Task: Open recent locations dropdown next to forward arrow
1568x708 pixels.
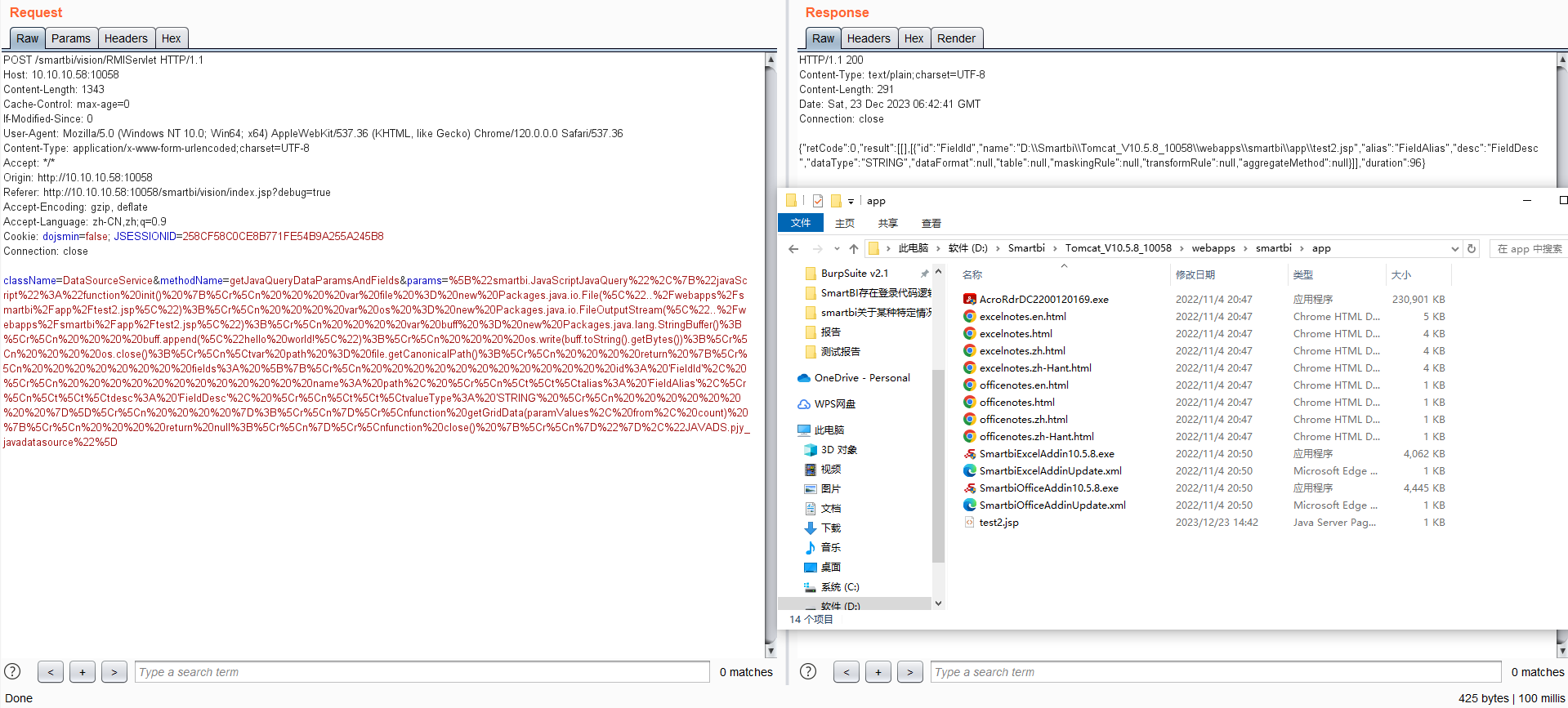Action: click(837, 248)
